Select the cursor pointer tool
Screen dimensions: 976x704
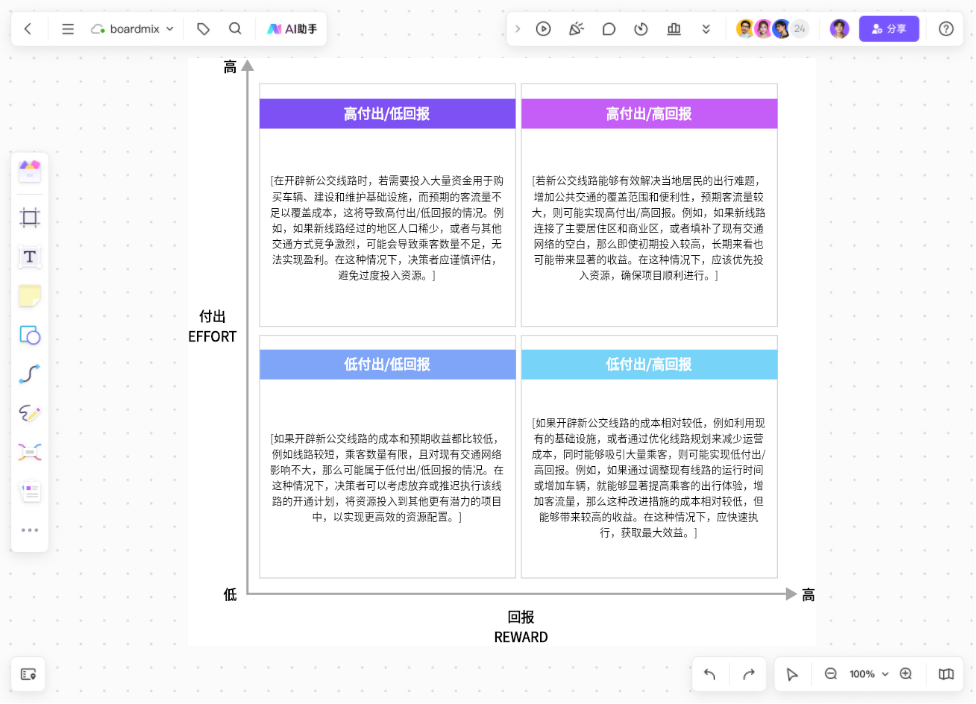coord(792,674)
